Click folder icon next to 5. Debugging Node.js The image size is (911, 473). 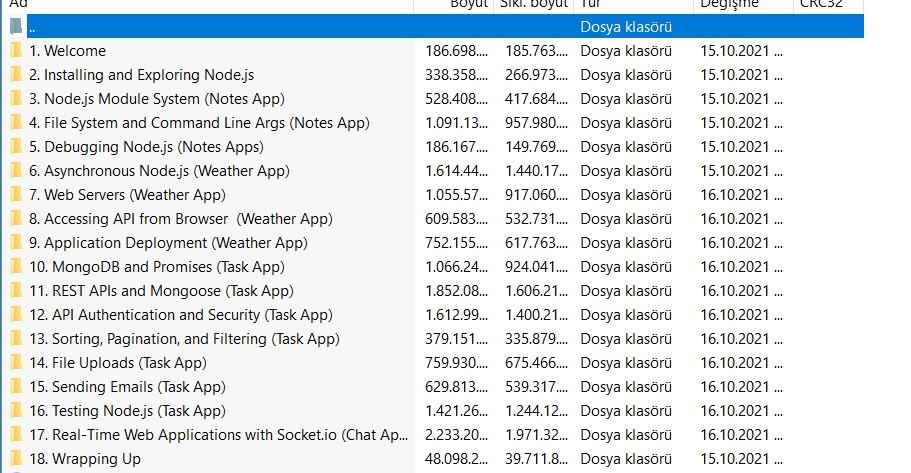15,147
